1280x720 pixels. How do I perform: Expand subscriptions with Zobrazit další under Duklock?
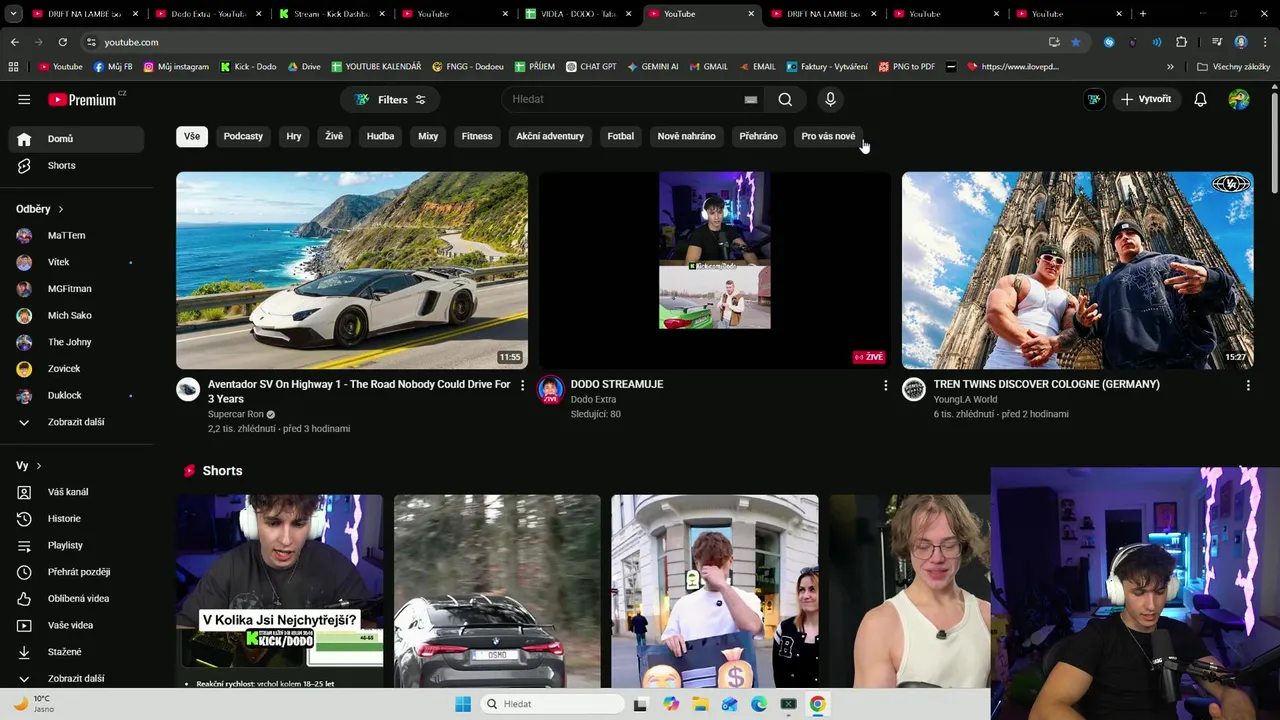[76, 422]
